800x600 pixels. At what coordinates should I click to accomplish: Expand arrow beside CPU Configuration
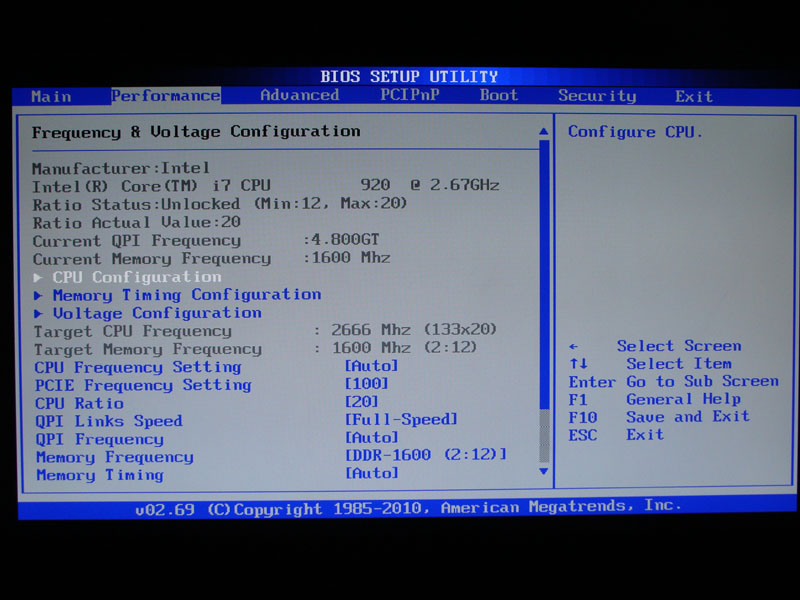(38, 278)
